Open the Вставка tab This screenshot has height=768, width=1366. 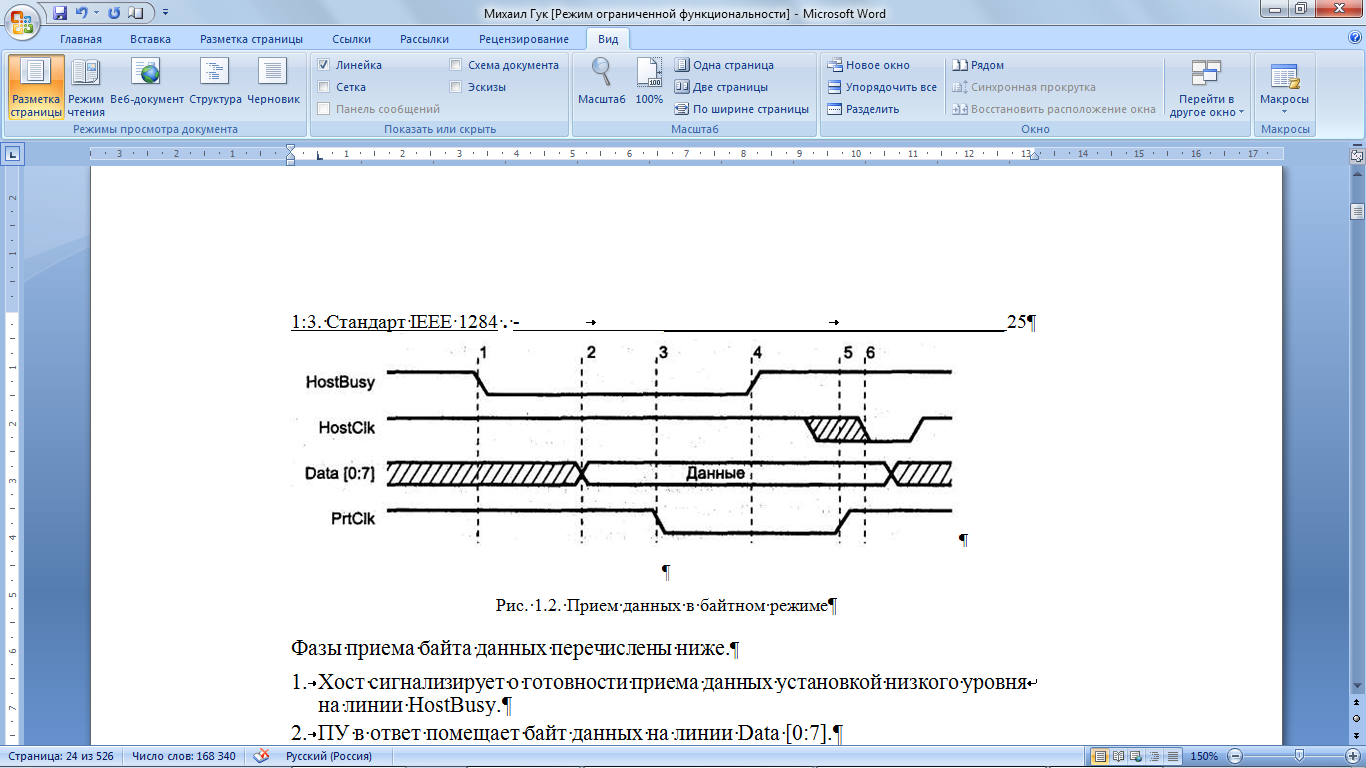[x=150, y=39]
